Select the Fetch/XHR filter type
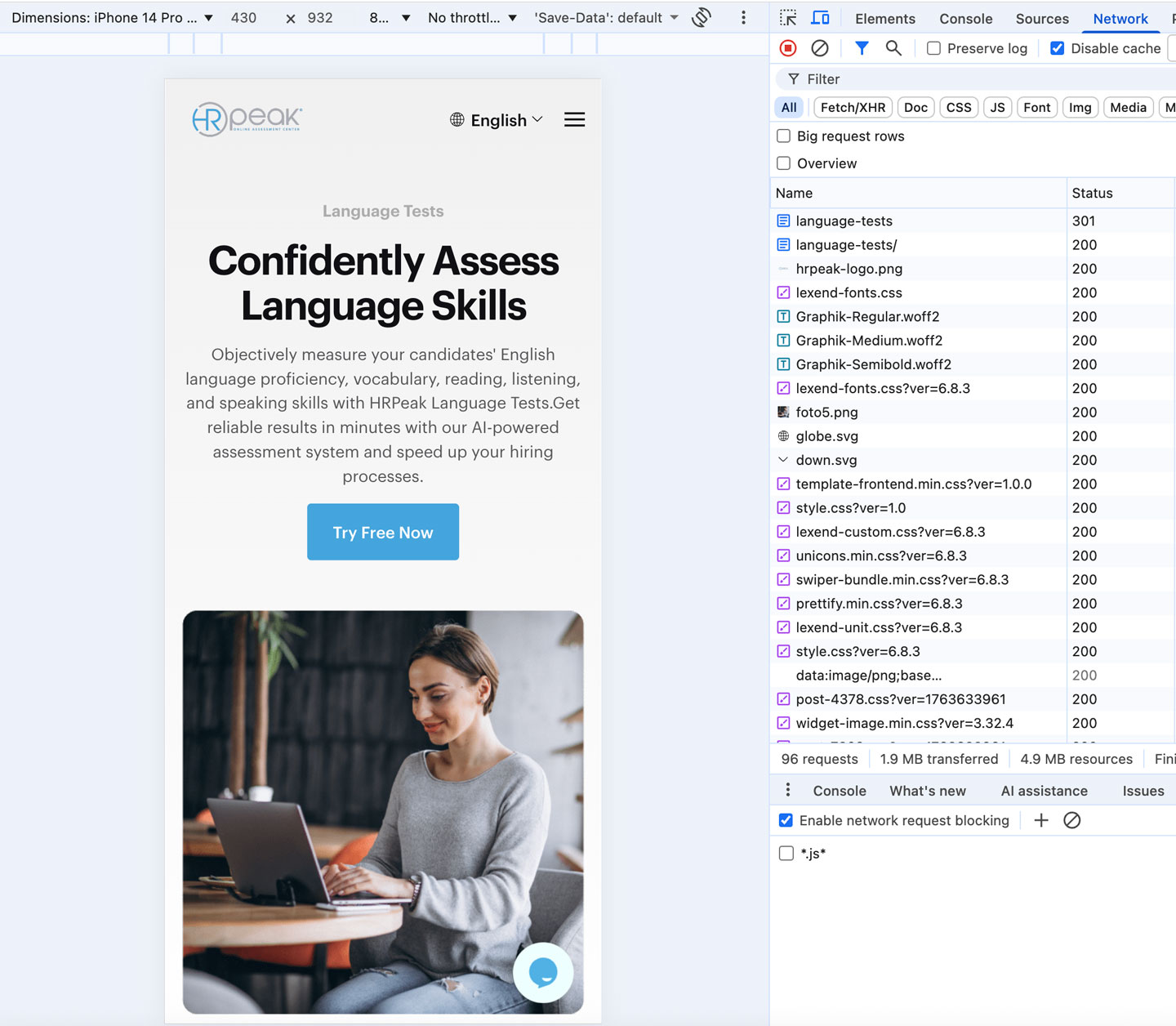This screenshot has width=1176, height=1026. pyautogui.click(x=853, y=107)
